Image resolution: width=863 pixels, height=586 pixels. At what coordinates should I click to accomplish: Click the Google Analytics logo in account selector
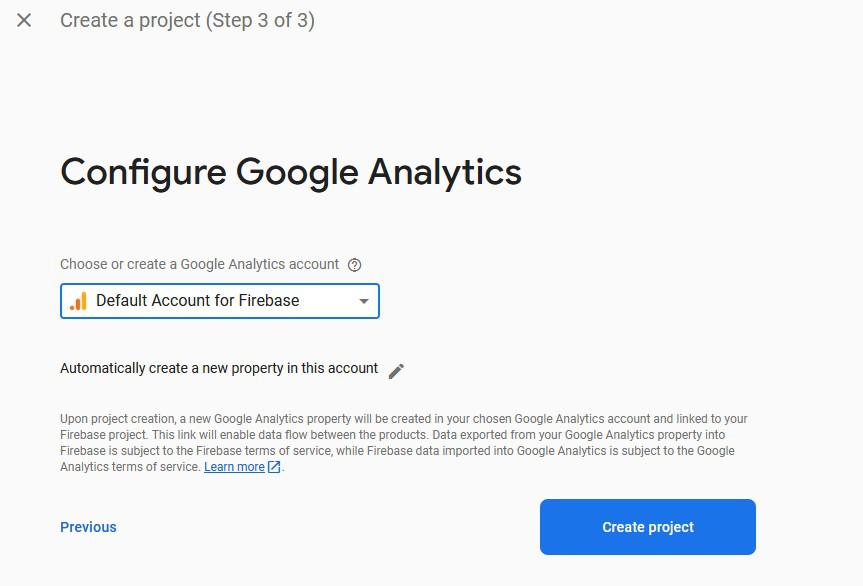79,301
